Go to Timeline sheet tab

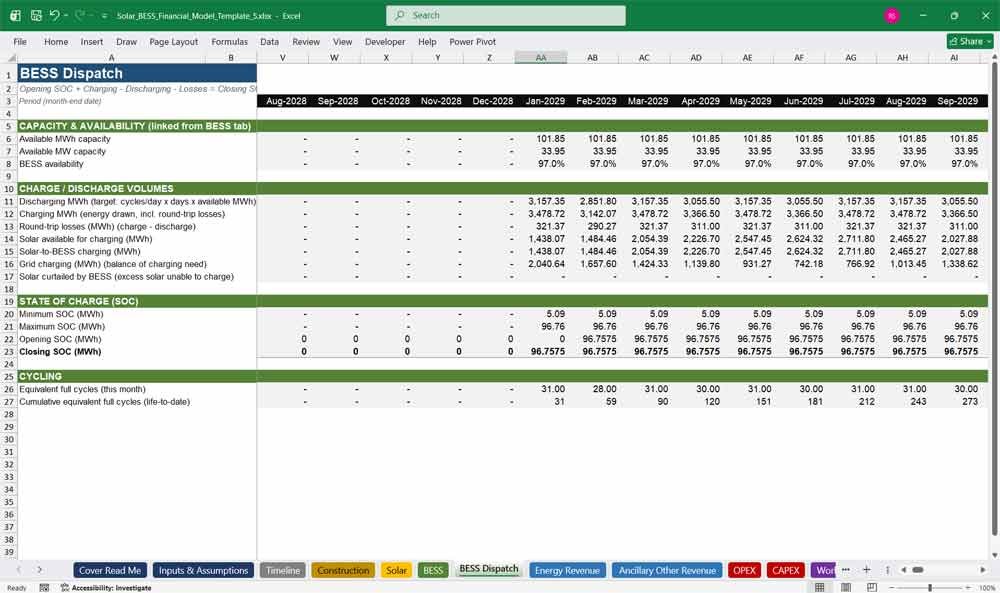pos(283,570)
